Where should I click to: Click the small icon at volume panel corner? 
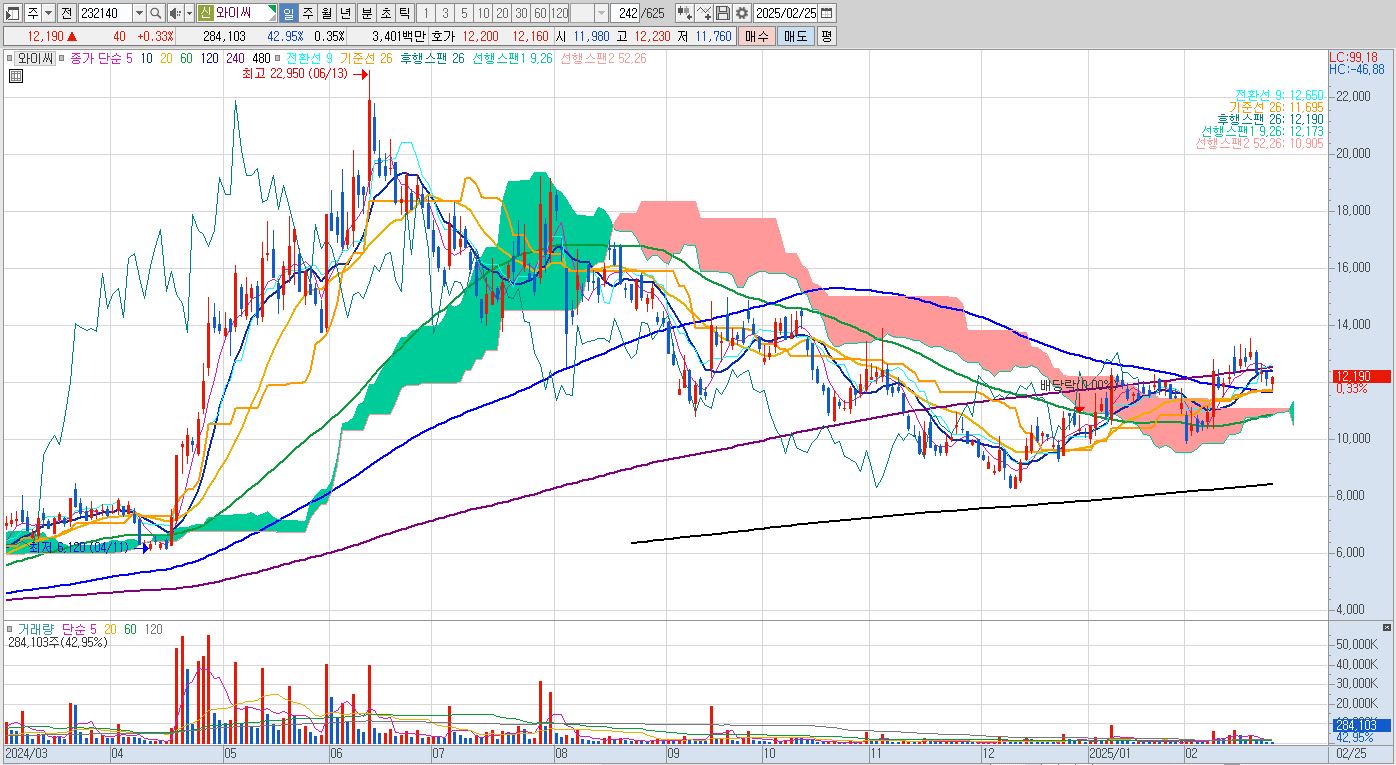(1386, 626)
